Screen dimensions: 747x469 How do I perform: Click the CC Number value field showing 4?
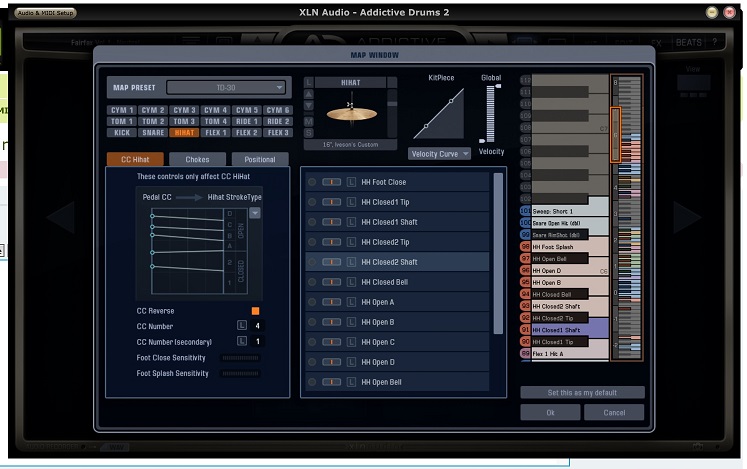click(258, 326)
